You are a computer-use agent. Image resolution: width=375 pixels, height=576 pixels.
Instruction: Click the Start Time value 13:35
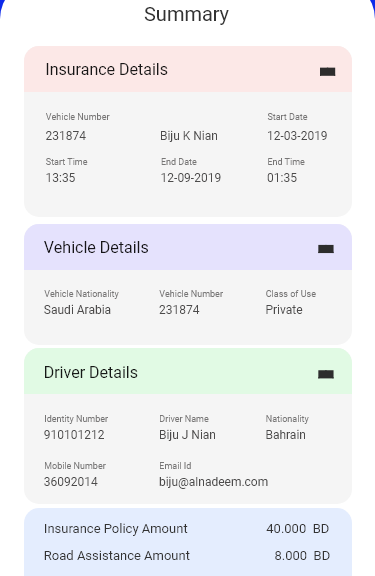[x=61, y=178]
